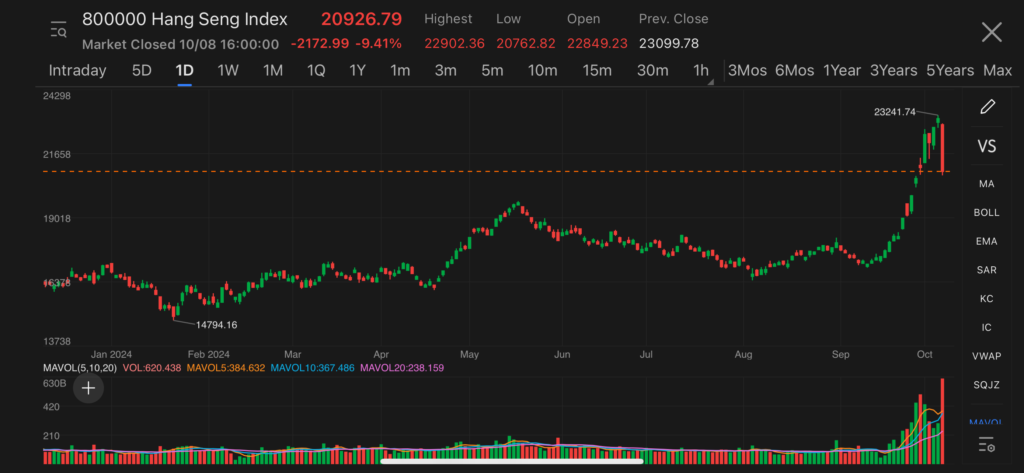
Task: Toggle the EMA overlay
Action: 986,241
